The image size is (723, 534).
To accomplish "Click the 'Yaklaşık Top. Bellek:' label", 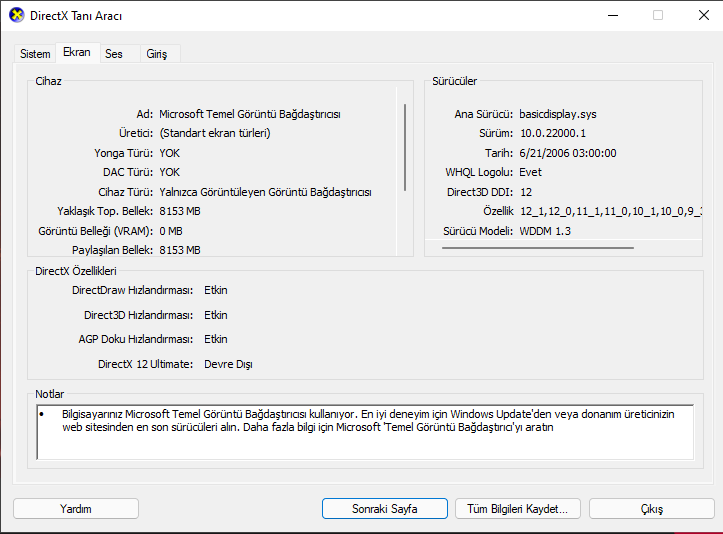I will point(105,211).
